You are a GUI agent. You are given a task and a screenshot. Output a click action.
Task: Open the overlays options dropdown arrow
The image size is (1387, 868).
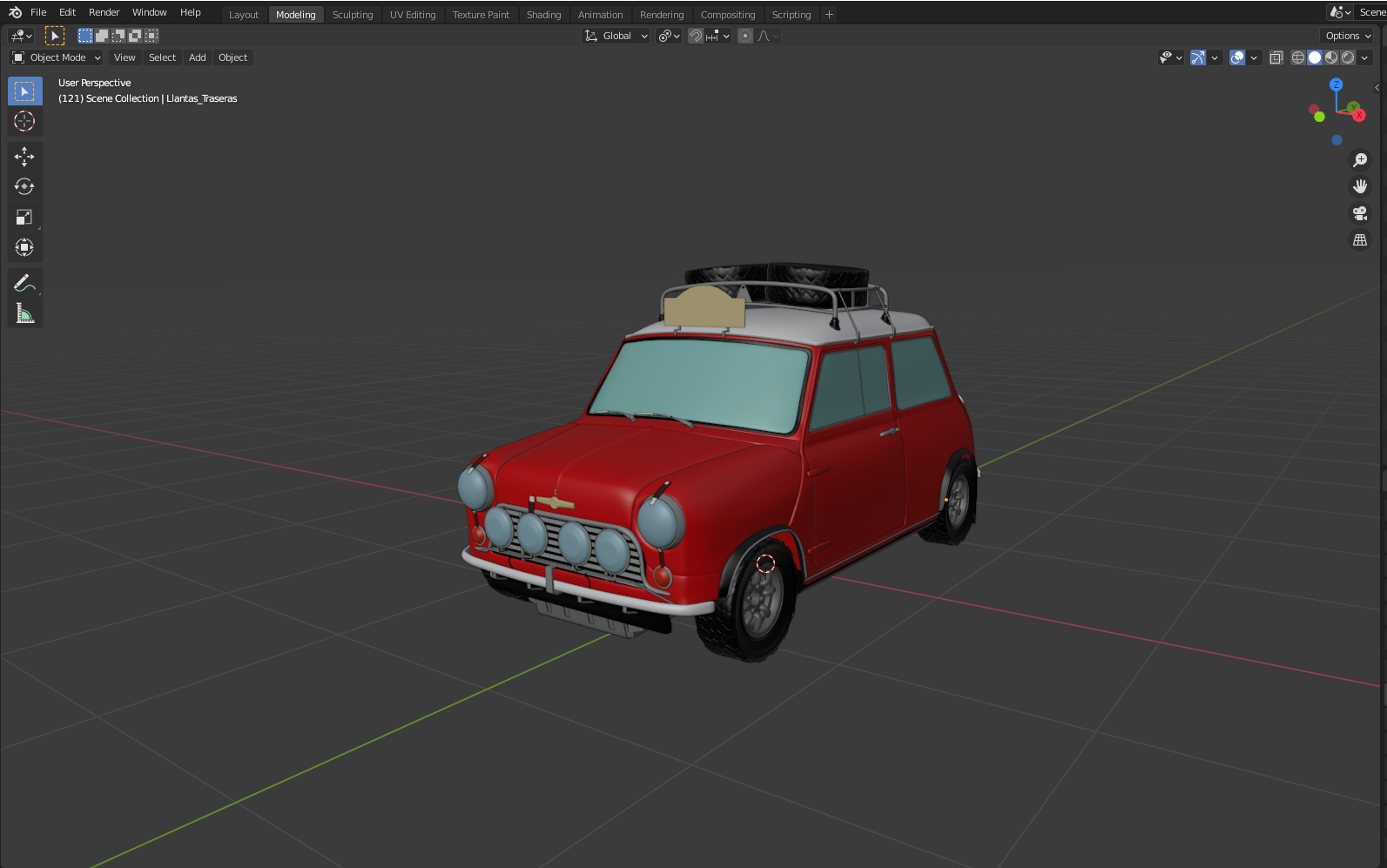1254,57
